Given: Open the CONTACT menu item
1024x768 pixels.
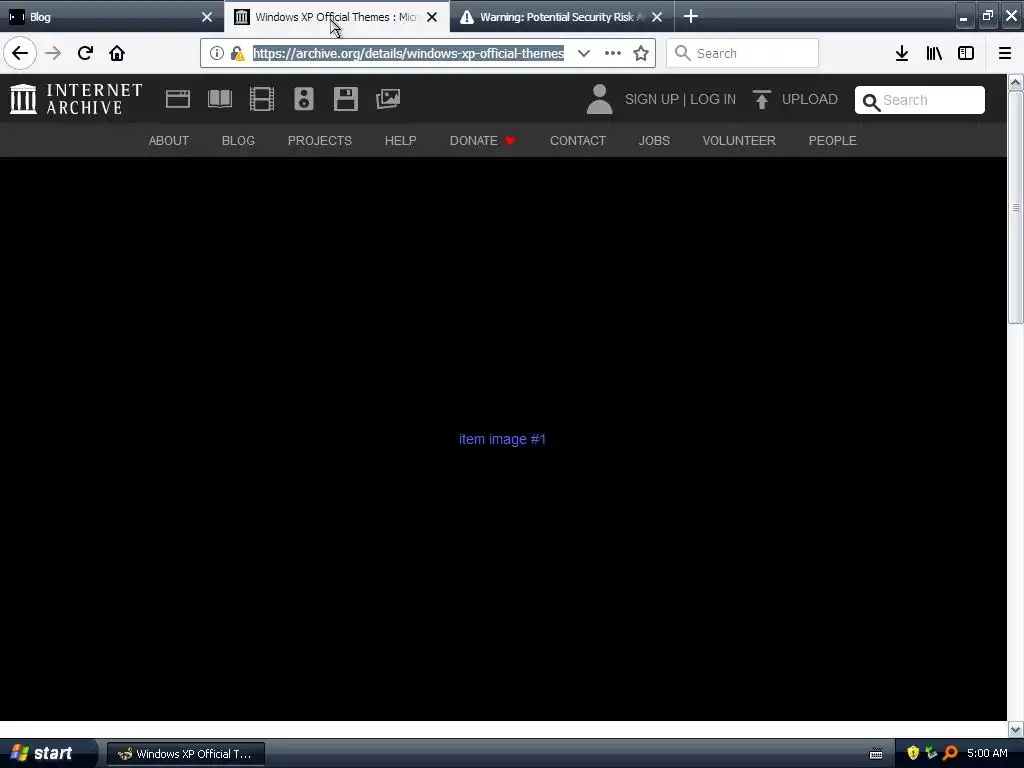Looking at the screenshot, I should click(578, 140).
